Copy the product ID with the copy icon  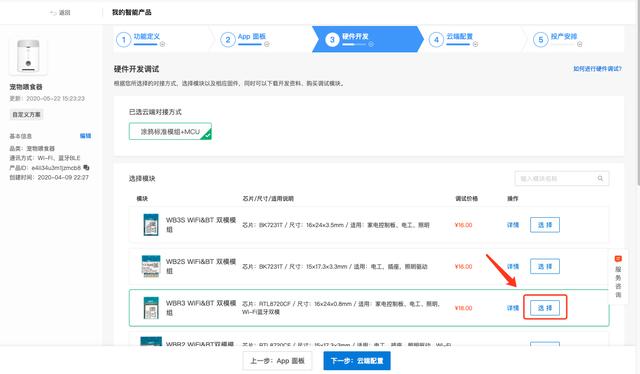(x=86, y=167)
